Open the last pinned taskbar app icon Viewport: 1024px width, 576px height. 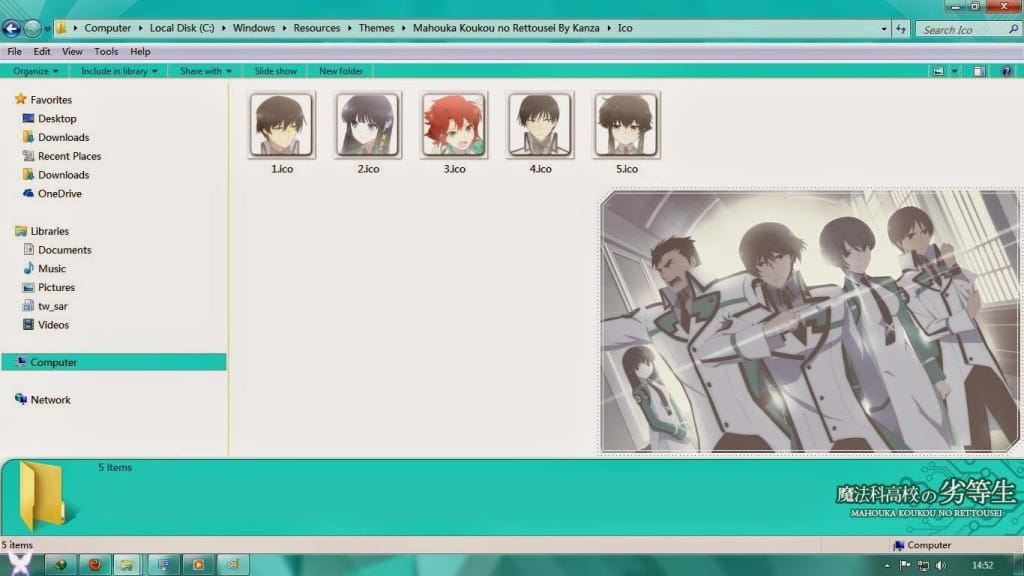click(232, 565)
